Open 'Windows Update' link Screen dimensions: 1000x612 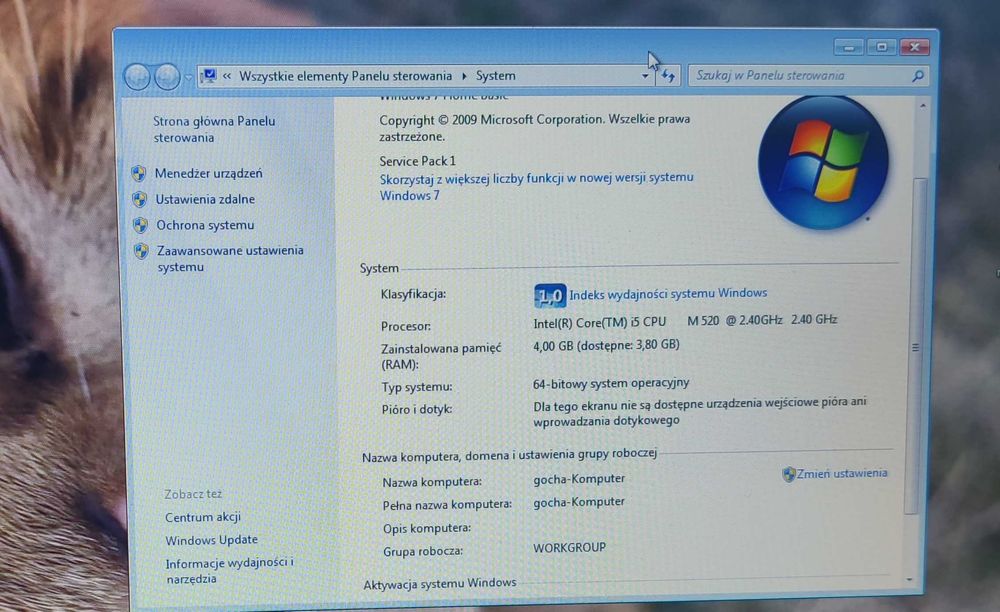click(212, 540)
